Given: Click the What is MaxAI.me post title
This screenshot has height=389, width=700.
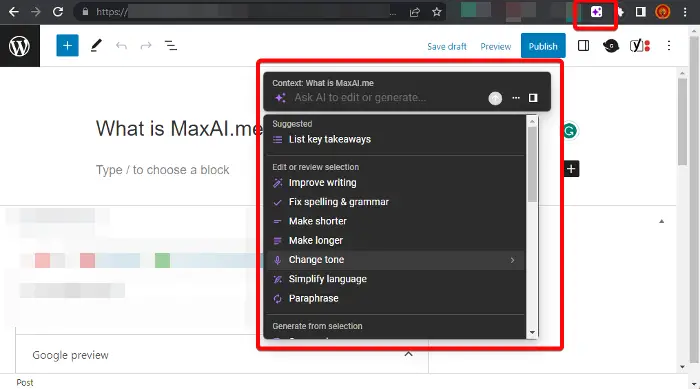Looking at the screenshot, I should pos(179,129).
